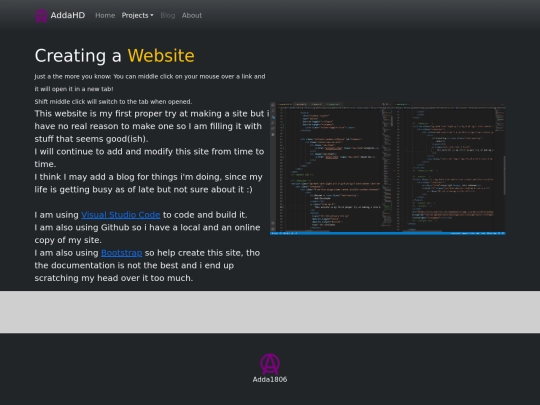Open the About page
This screenshot has width=540, height=405.
pos(192,15)
